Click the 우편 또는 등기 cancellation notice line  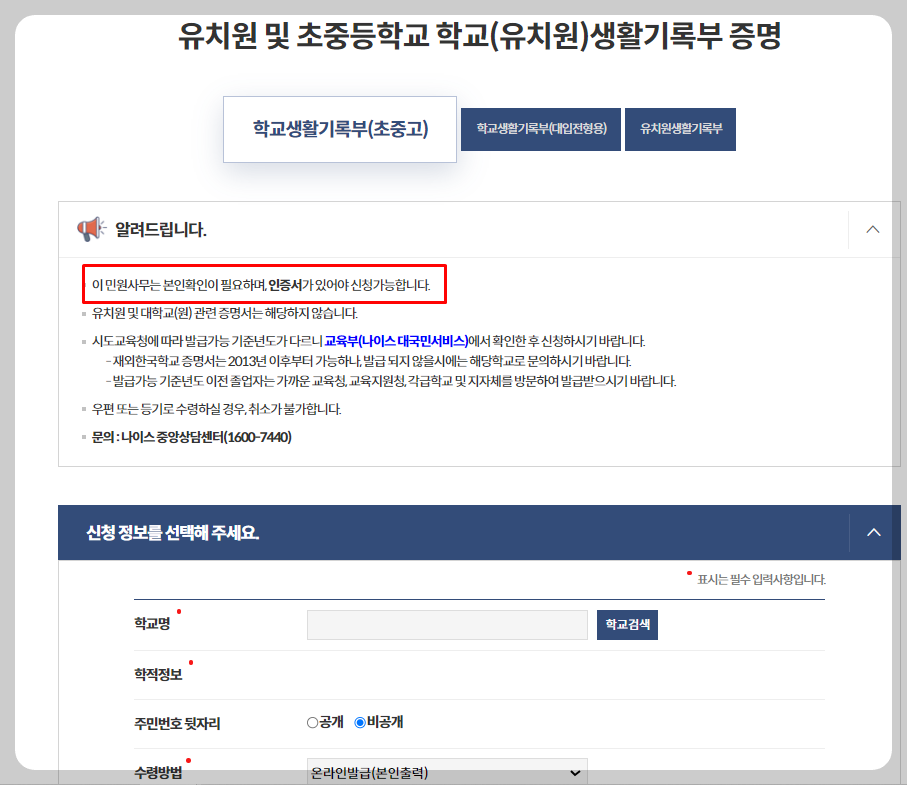point(216,409)
